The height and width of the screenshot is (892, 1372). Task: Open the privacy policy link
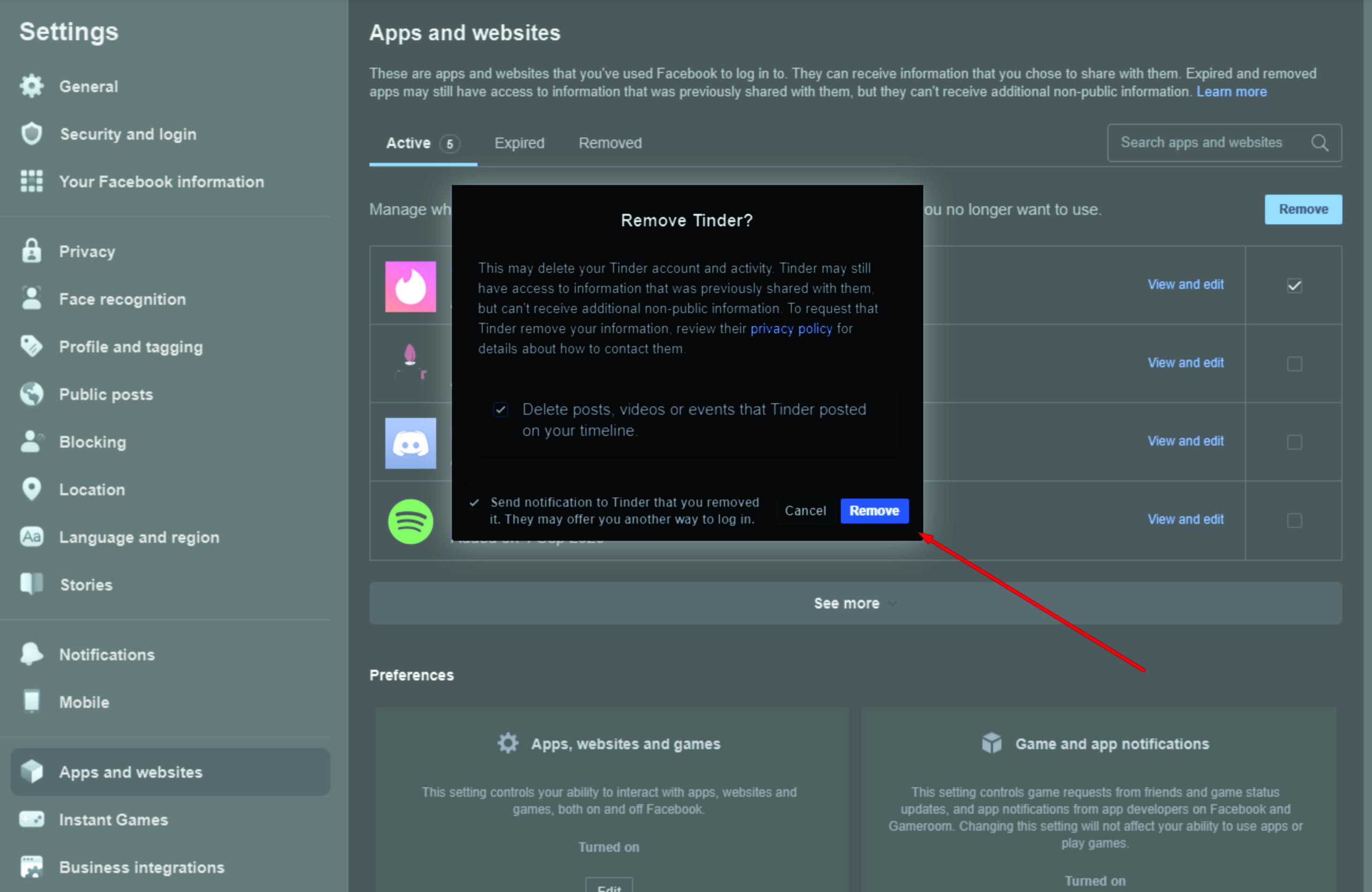[791, 328]
